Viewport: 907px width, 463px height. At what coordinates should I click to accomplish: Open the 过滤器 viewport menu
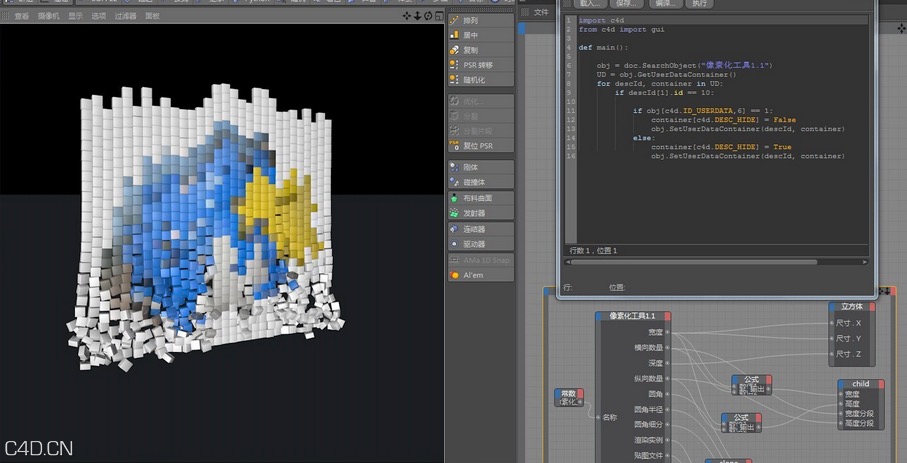126,16
